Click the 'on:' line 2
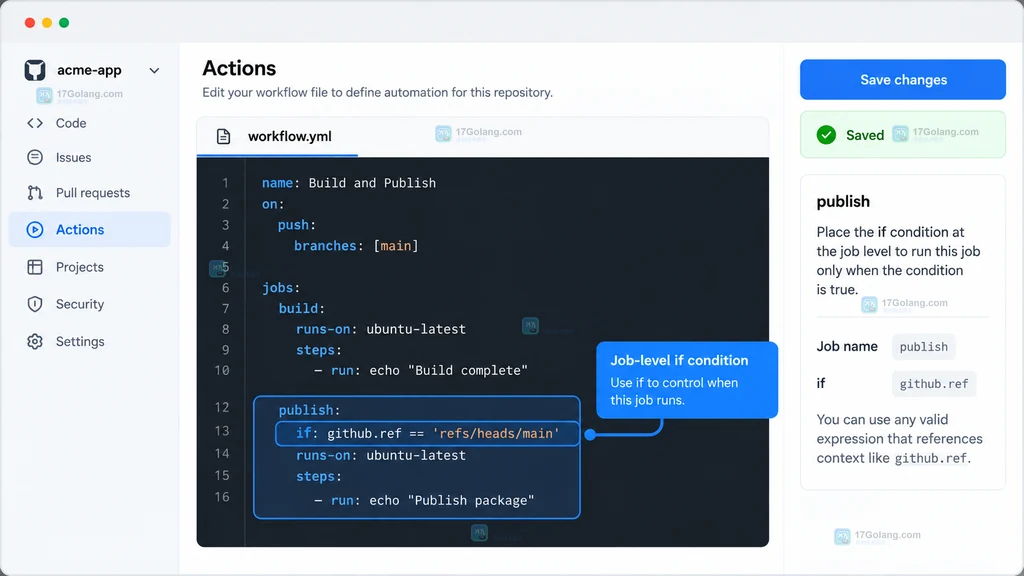 click(x=273, y=204)
